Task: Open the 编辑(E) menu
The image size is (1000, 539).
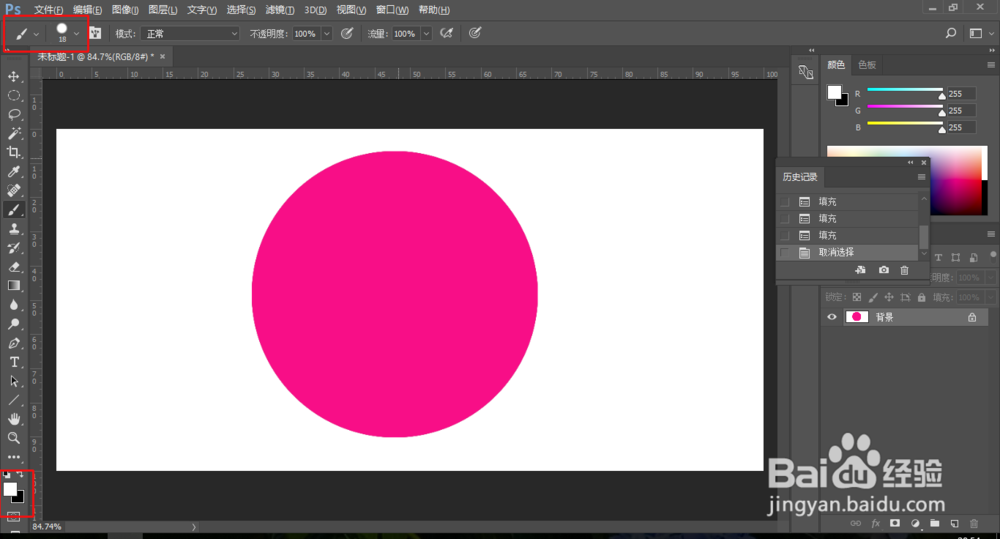Action: click(x=87, y=10)
